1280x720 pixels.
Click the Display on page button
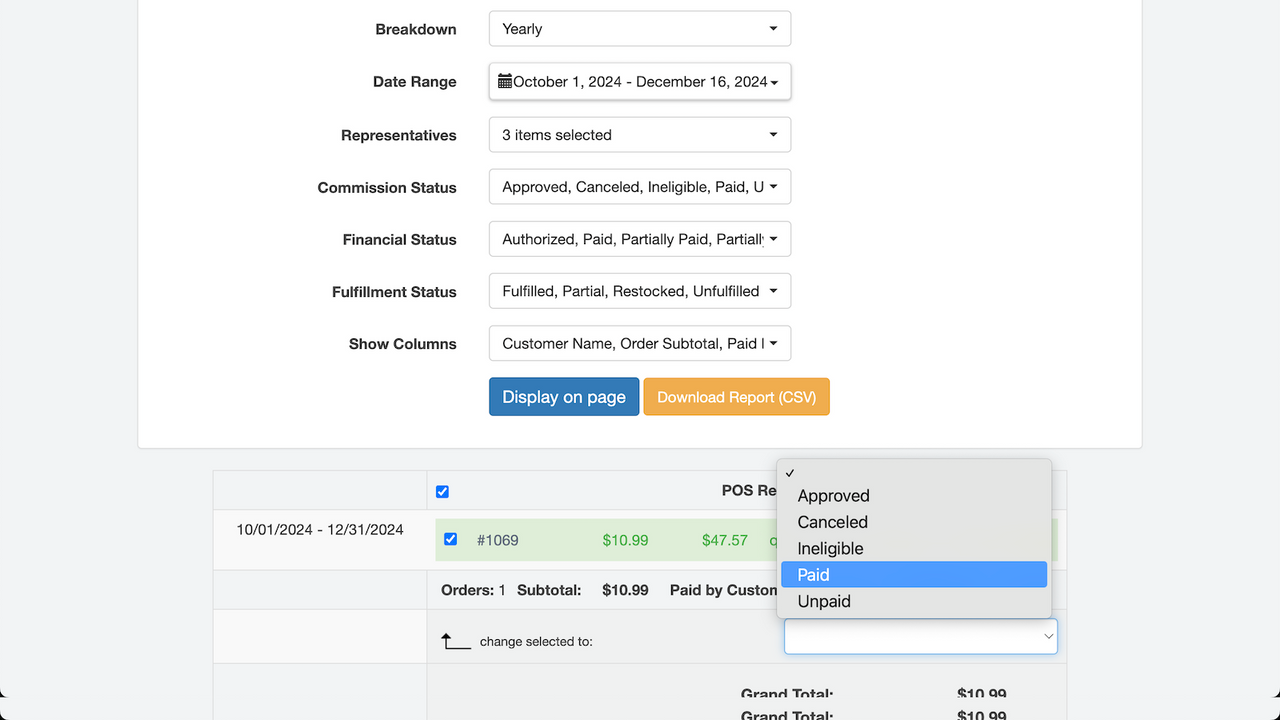[x=564, y=397]
